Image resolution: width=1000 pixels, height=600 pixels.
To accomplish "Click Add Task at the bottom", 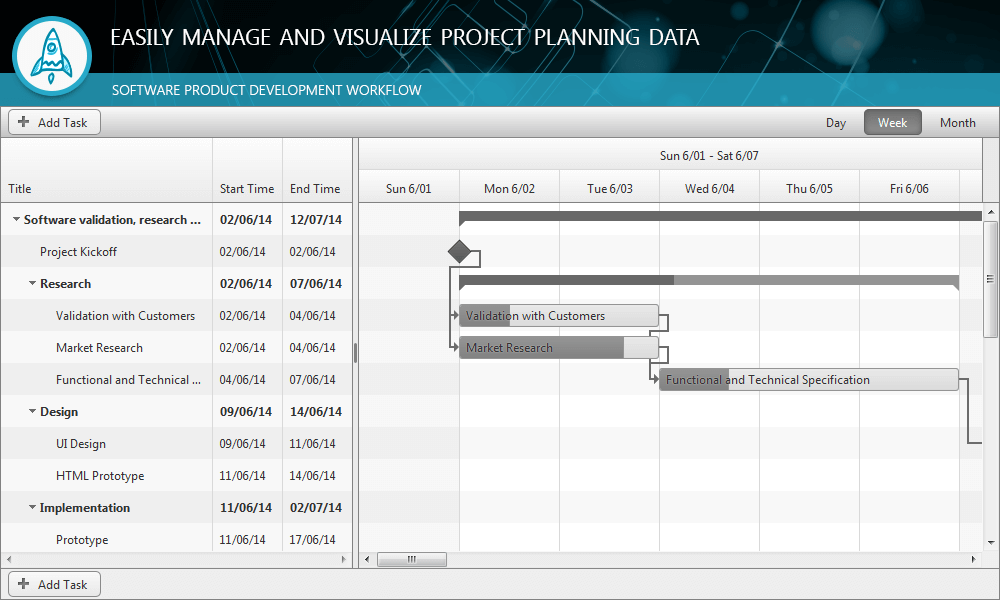I will 54,583.
